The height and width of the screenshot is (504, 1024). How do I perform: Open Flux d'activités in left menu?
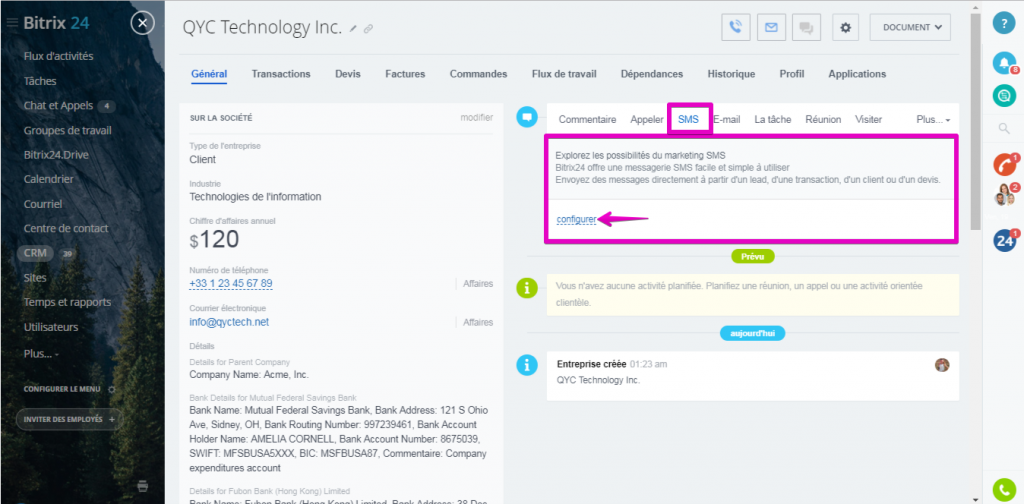click(x=58, y=56)
